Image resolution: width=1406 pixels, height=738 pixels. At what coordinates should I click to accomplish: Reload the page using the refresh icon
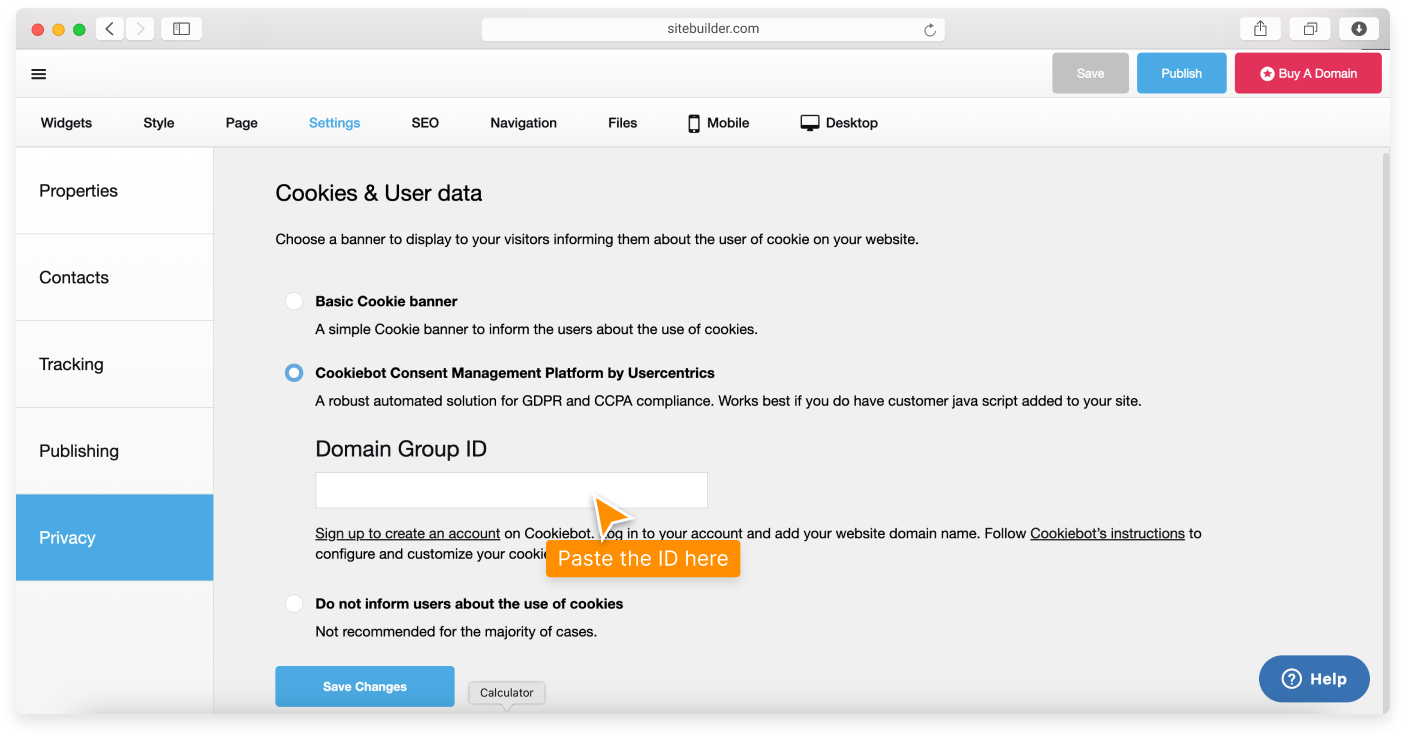929,30
